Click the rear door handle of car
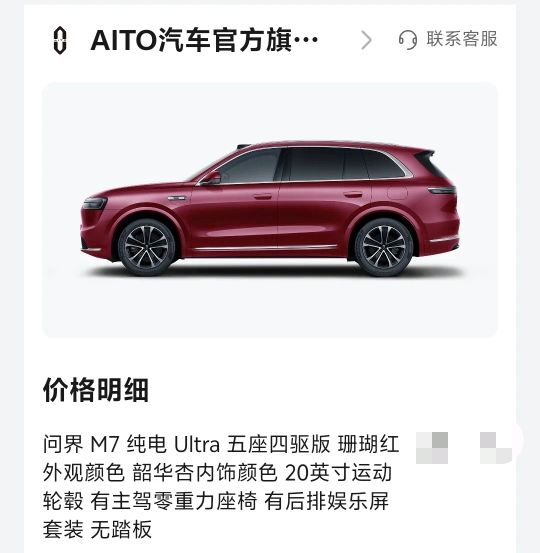 point(353,194)
